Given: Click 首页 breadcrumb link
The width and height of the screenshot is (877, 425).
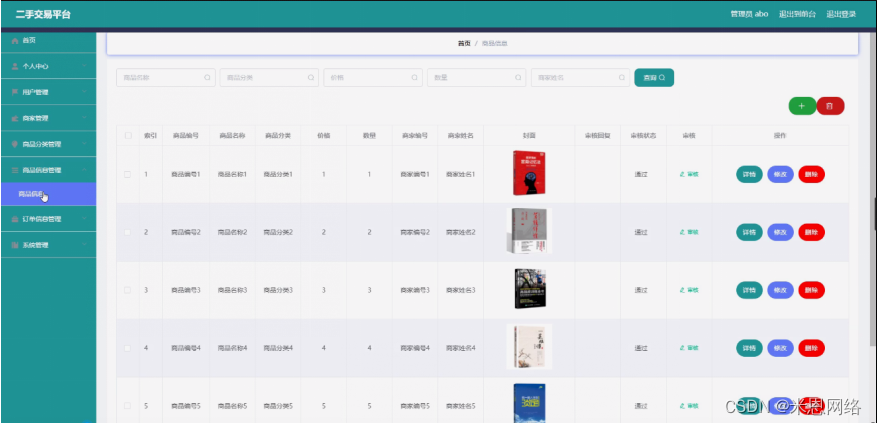Looking at the screenshot, I should coord(464,44).
